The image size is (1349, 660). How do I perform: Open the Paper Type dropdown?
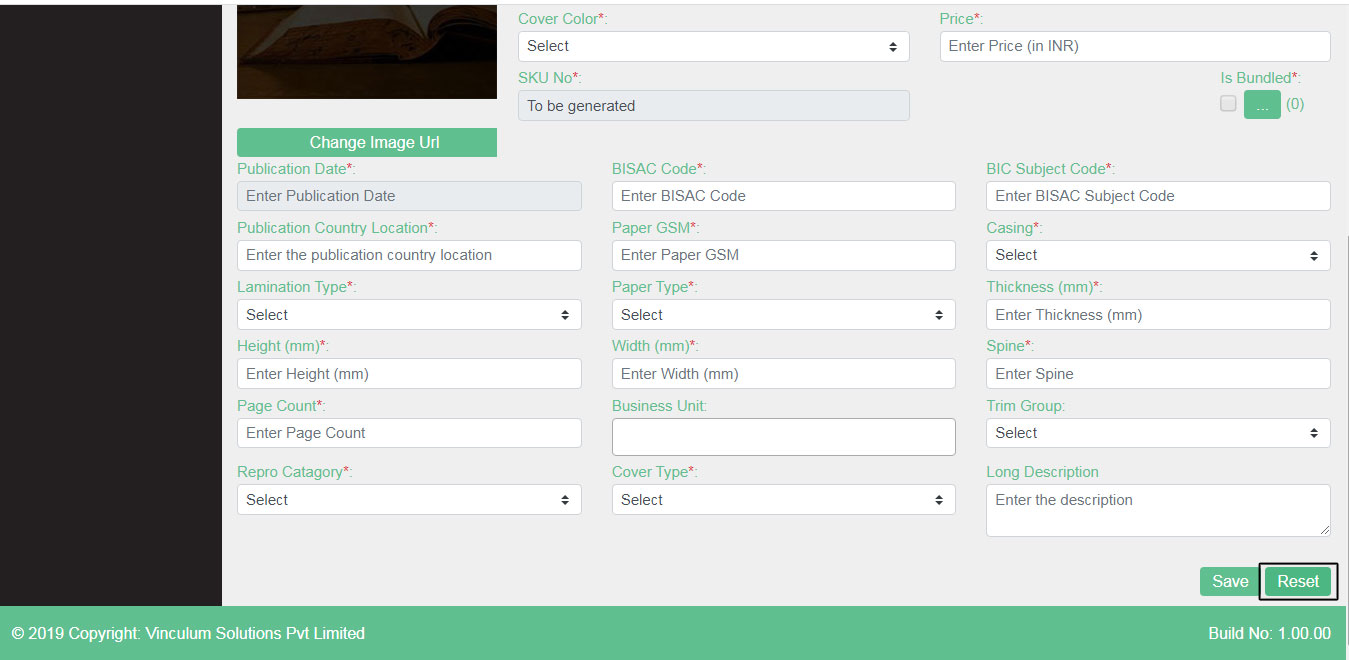(783, 314)
